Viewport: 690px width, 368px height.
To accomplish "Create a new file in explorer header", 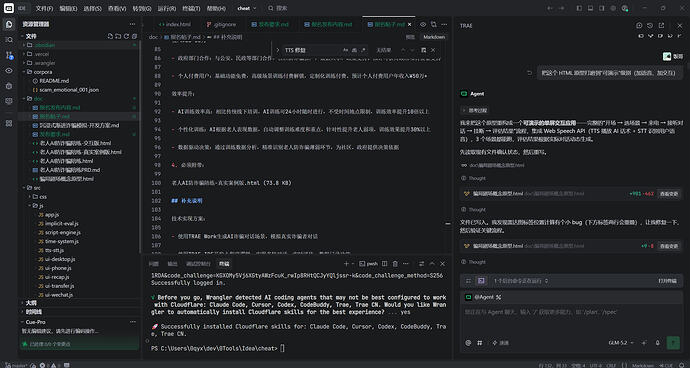I will pos(110,37).
